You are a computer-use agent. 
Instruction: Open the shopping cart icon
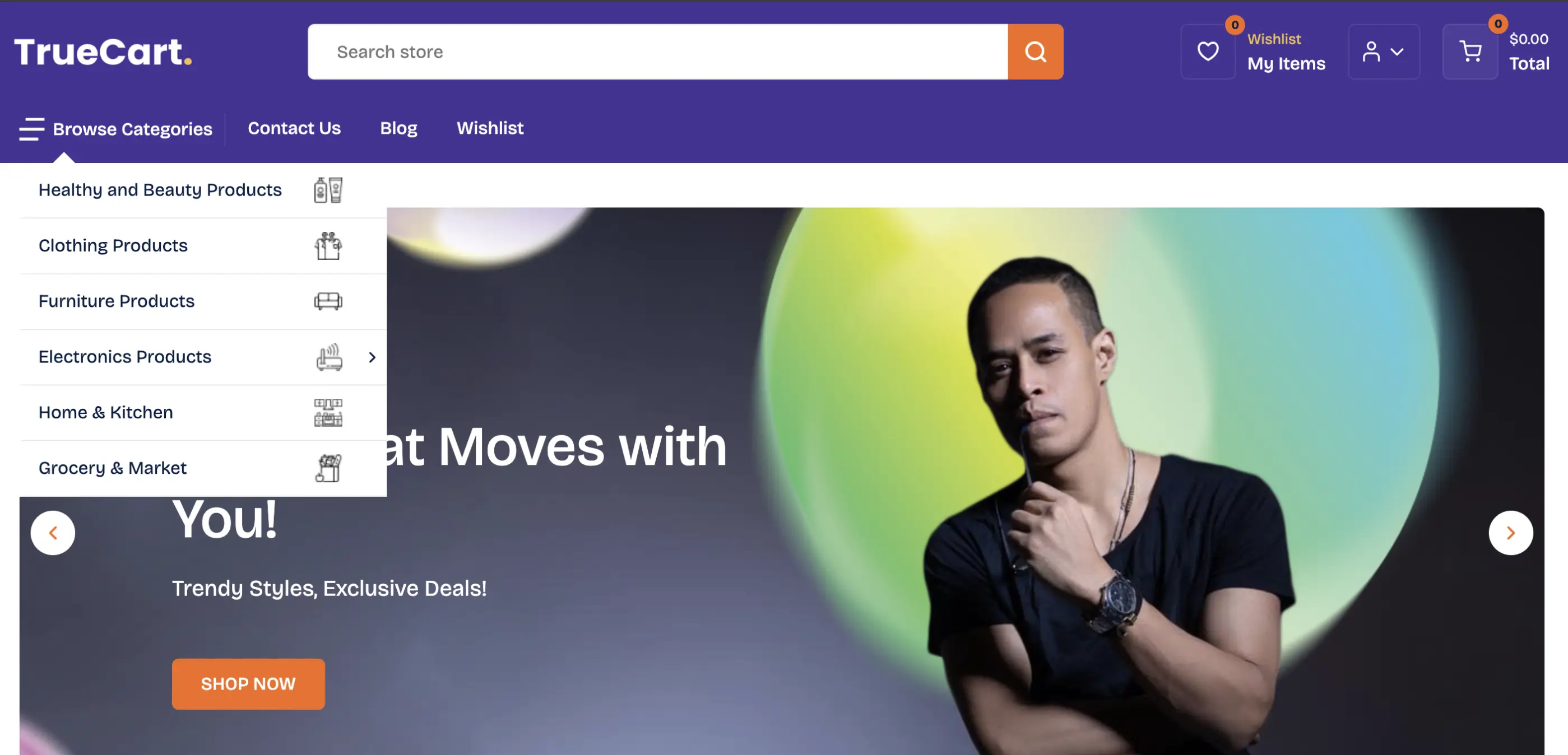tap(1470, 52)
